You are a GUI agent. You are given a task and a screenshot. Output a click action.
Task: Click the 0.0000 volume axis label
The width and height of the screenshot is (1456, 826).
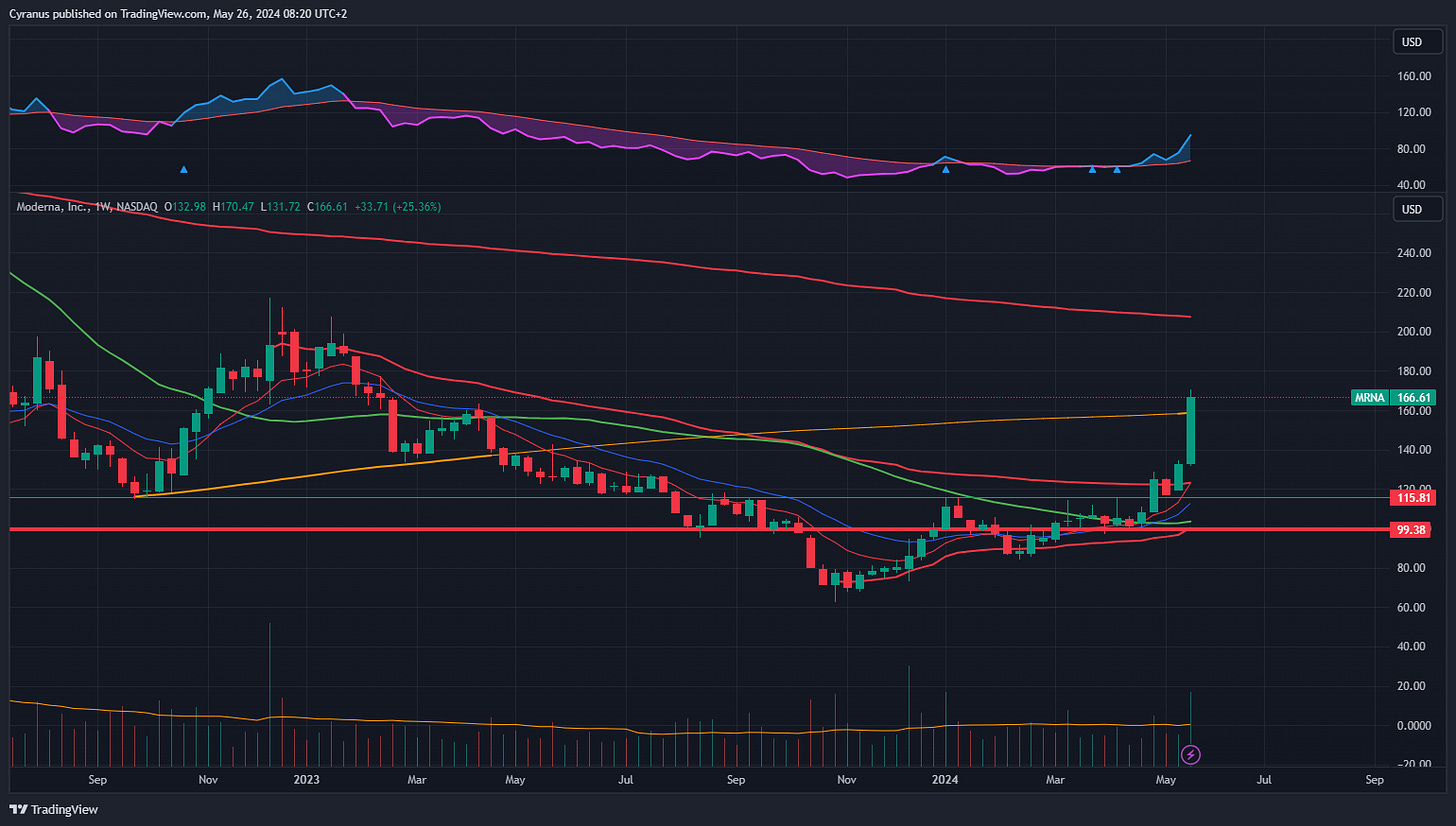[x=1412, y=726]
